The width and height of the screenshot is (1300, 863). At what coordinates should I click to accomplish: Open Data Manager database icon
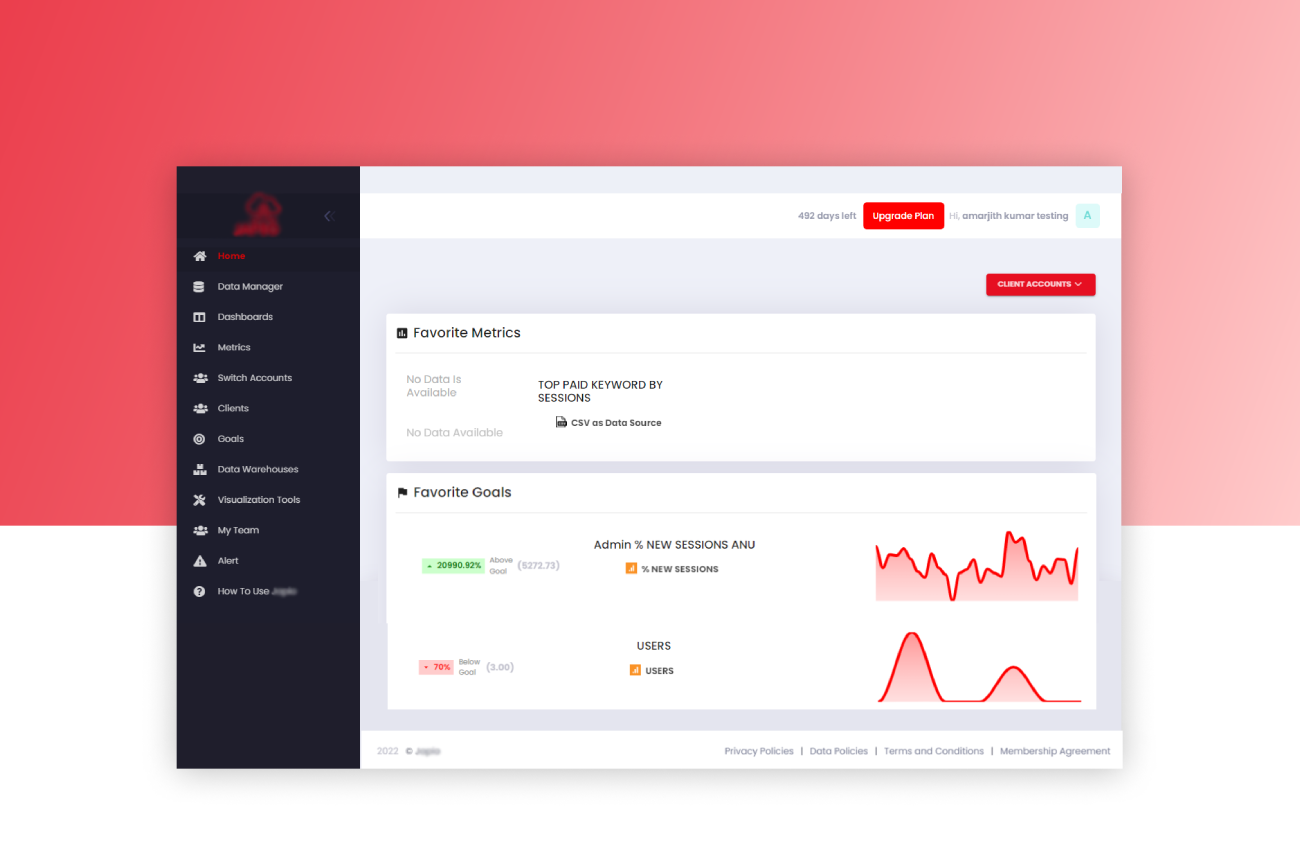click(x=199, y=287)
